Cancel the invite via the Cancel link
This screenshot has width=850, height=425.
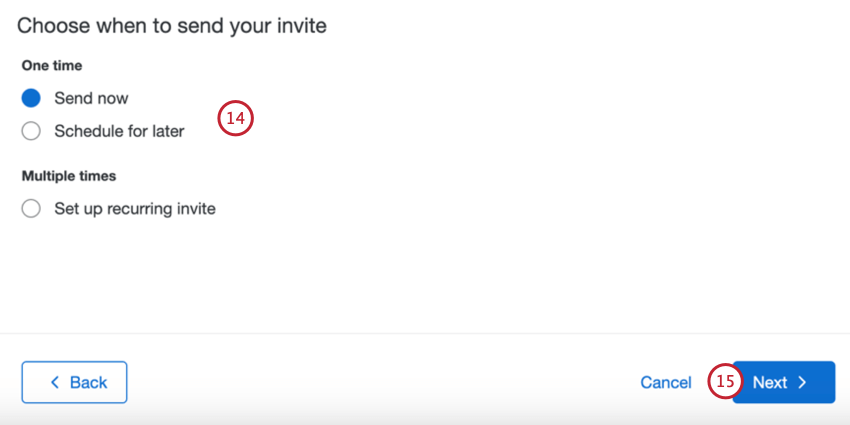coord(666,383)
